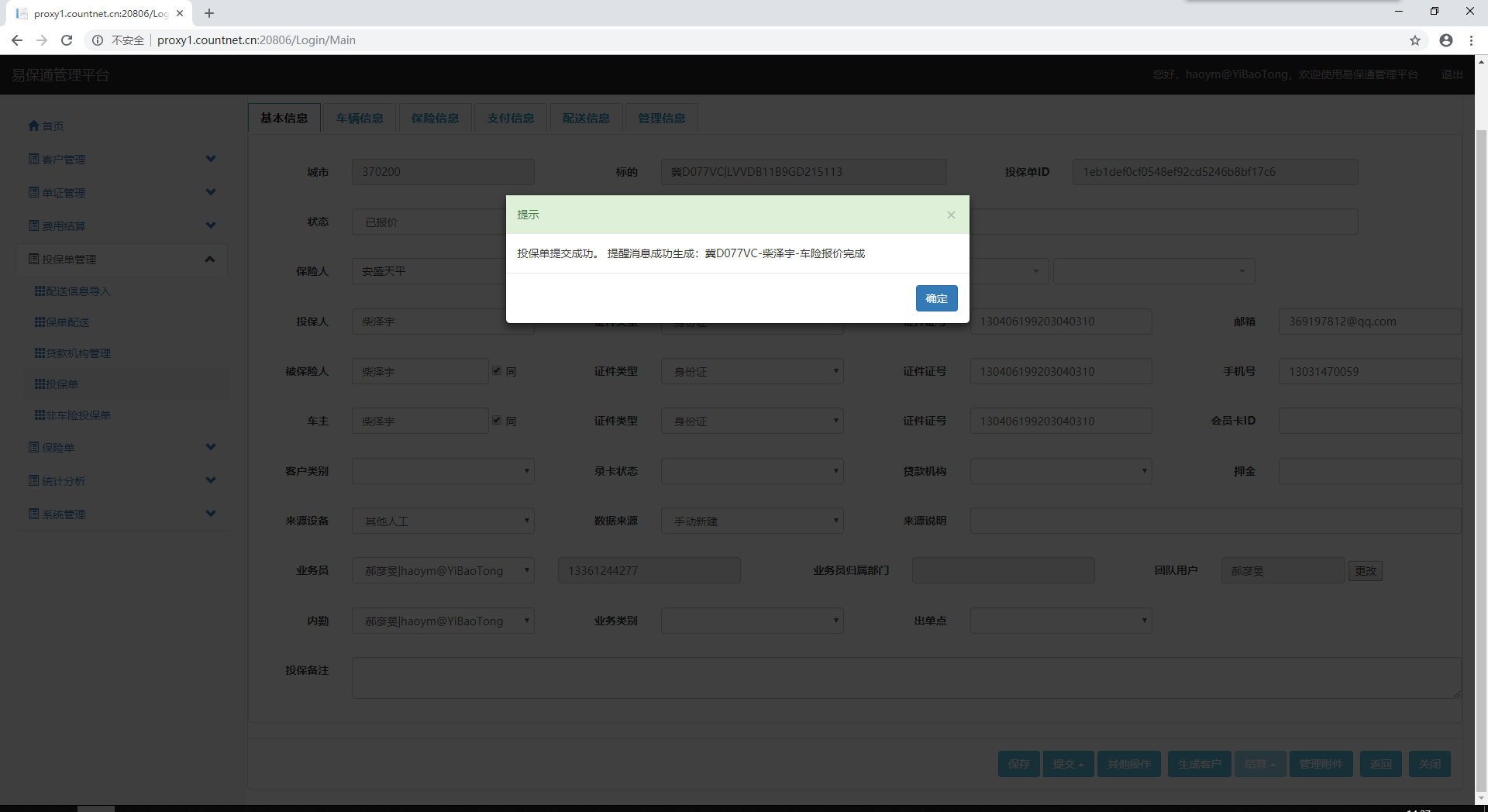Open the Chrome profile account icon
The width and height of the screenshot is (1488, 812).
coord(1446,40)
